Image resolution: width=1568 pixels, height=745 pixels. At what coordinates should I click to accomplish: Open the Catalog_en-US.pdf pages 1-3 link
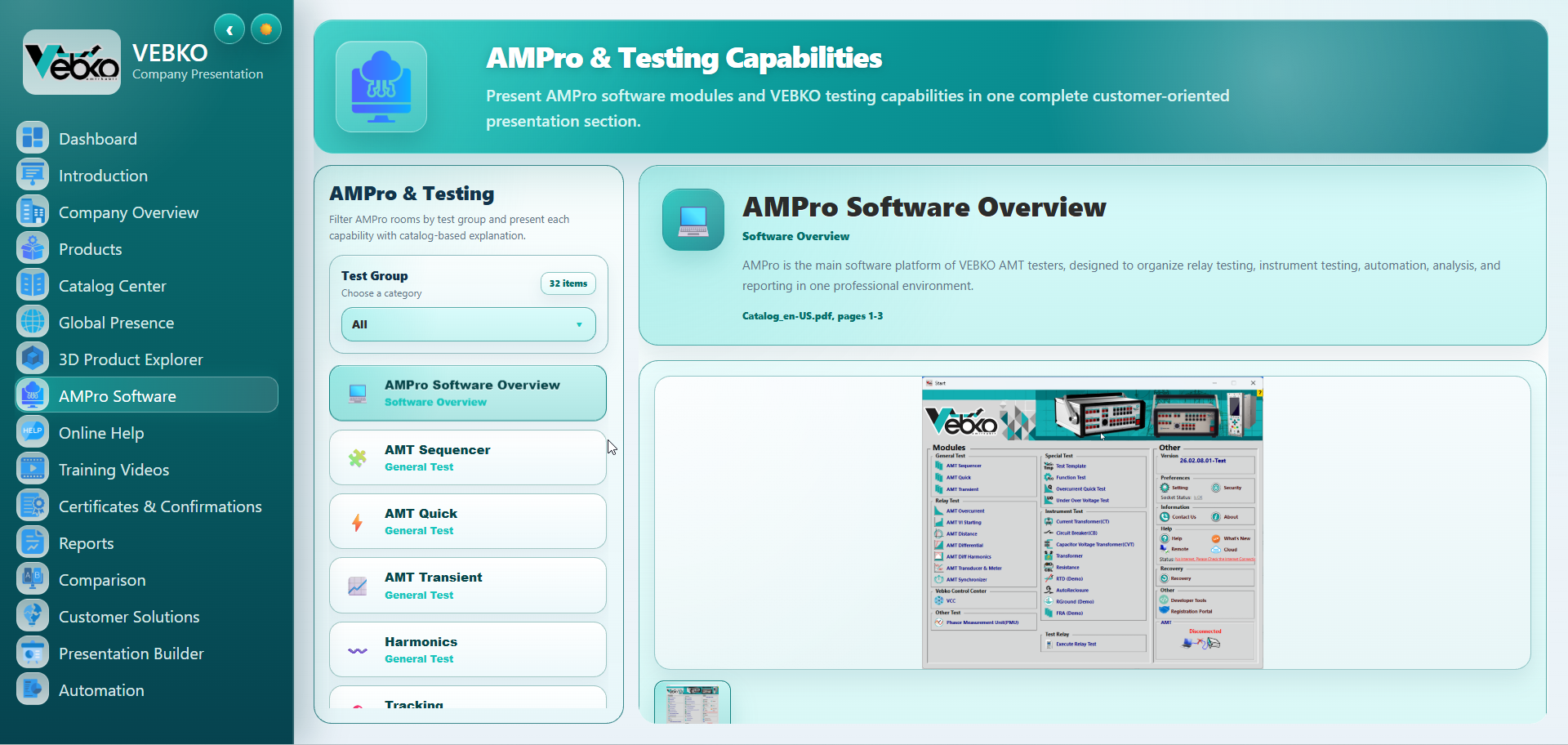[x=813, y=316]
